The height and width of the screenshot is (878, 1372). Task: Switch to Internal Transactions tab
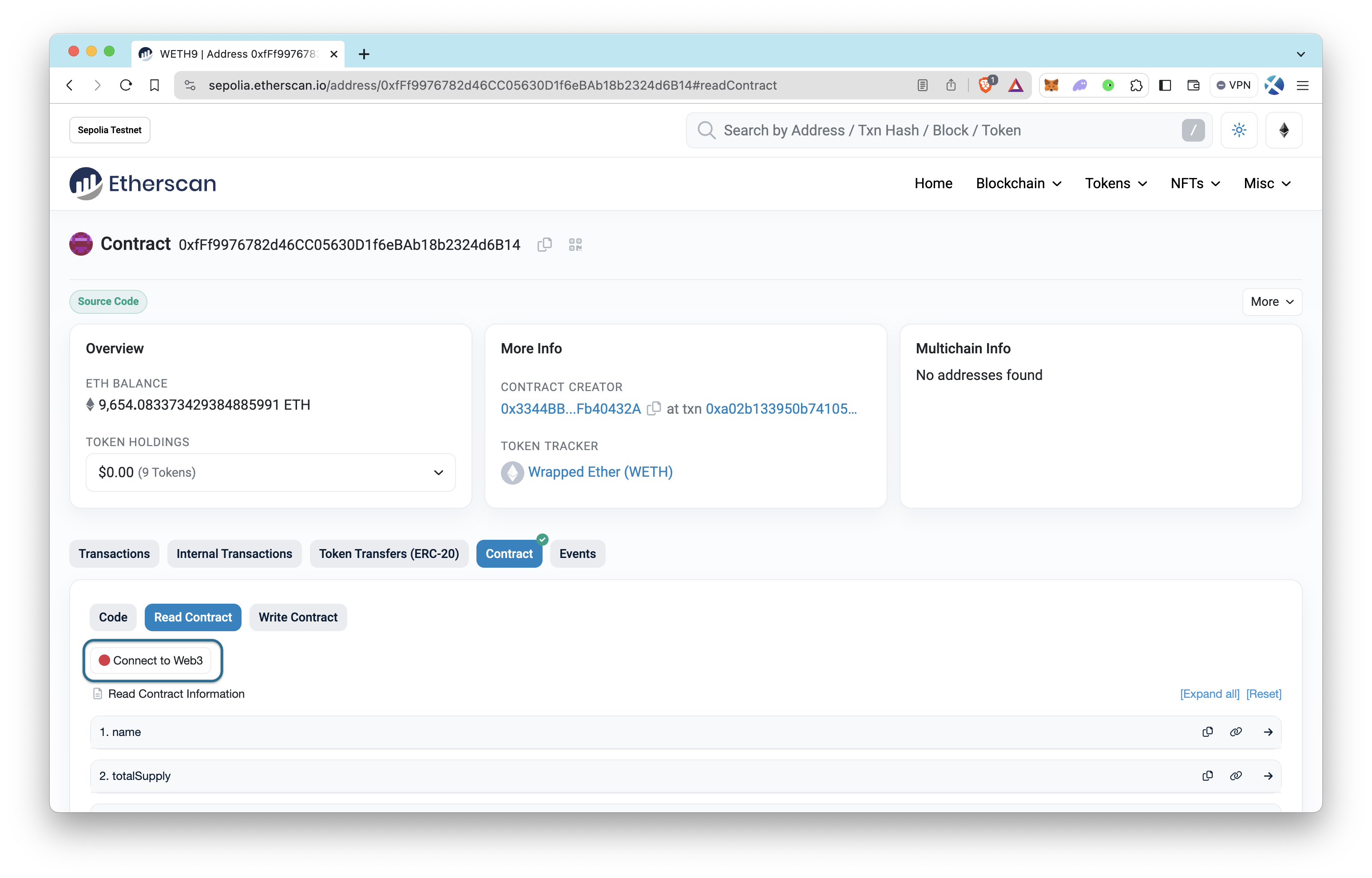pyautogui.click(x=234, y=554)
